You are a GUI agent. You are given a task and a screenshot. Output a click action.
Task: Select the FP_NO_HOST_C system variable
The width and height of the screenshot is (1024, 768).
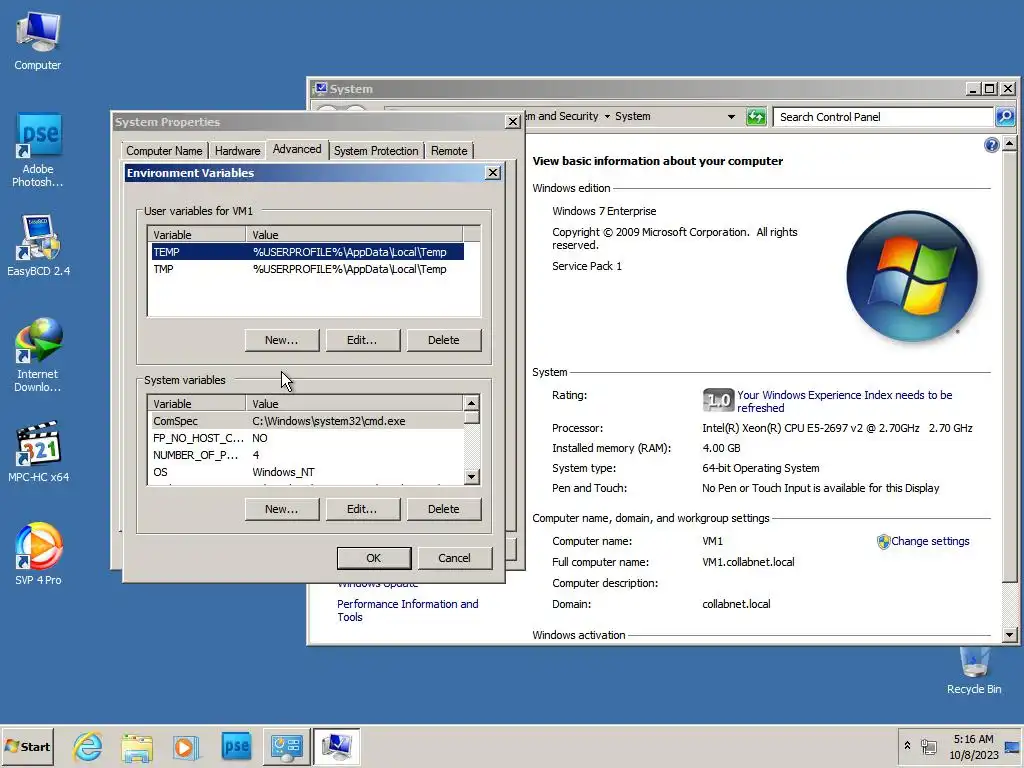306,438
